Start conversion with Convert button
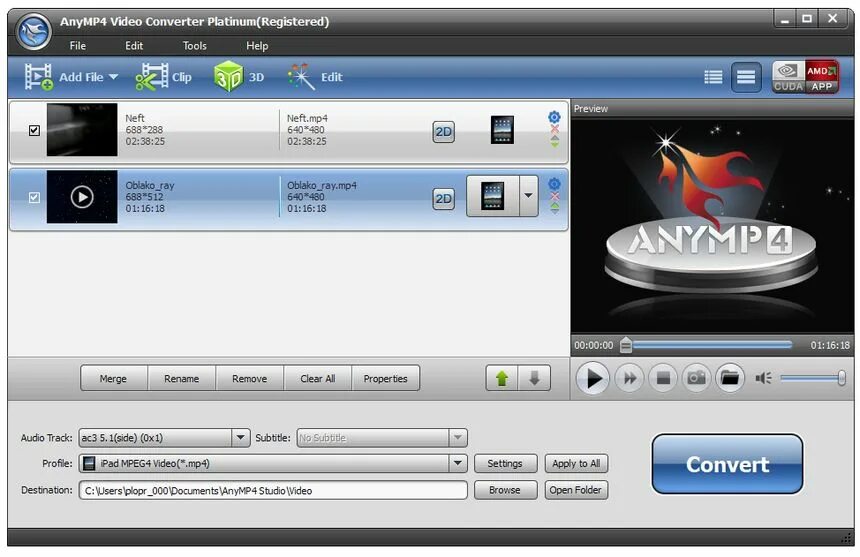 (727, 464)
